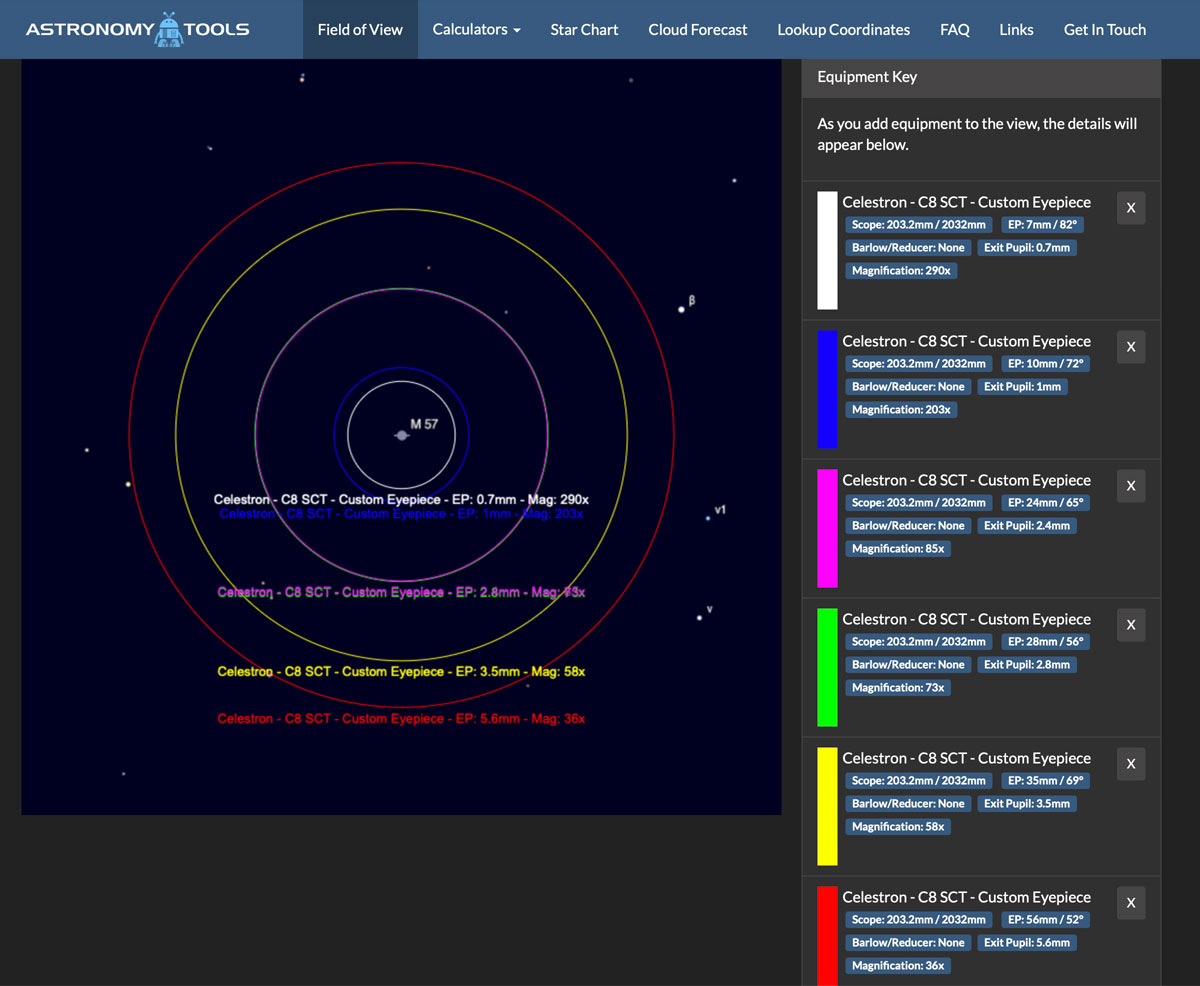Open the Field of View tab
The height and width of the screenshot is (986, 1200).
[360, 29]
